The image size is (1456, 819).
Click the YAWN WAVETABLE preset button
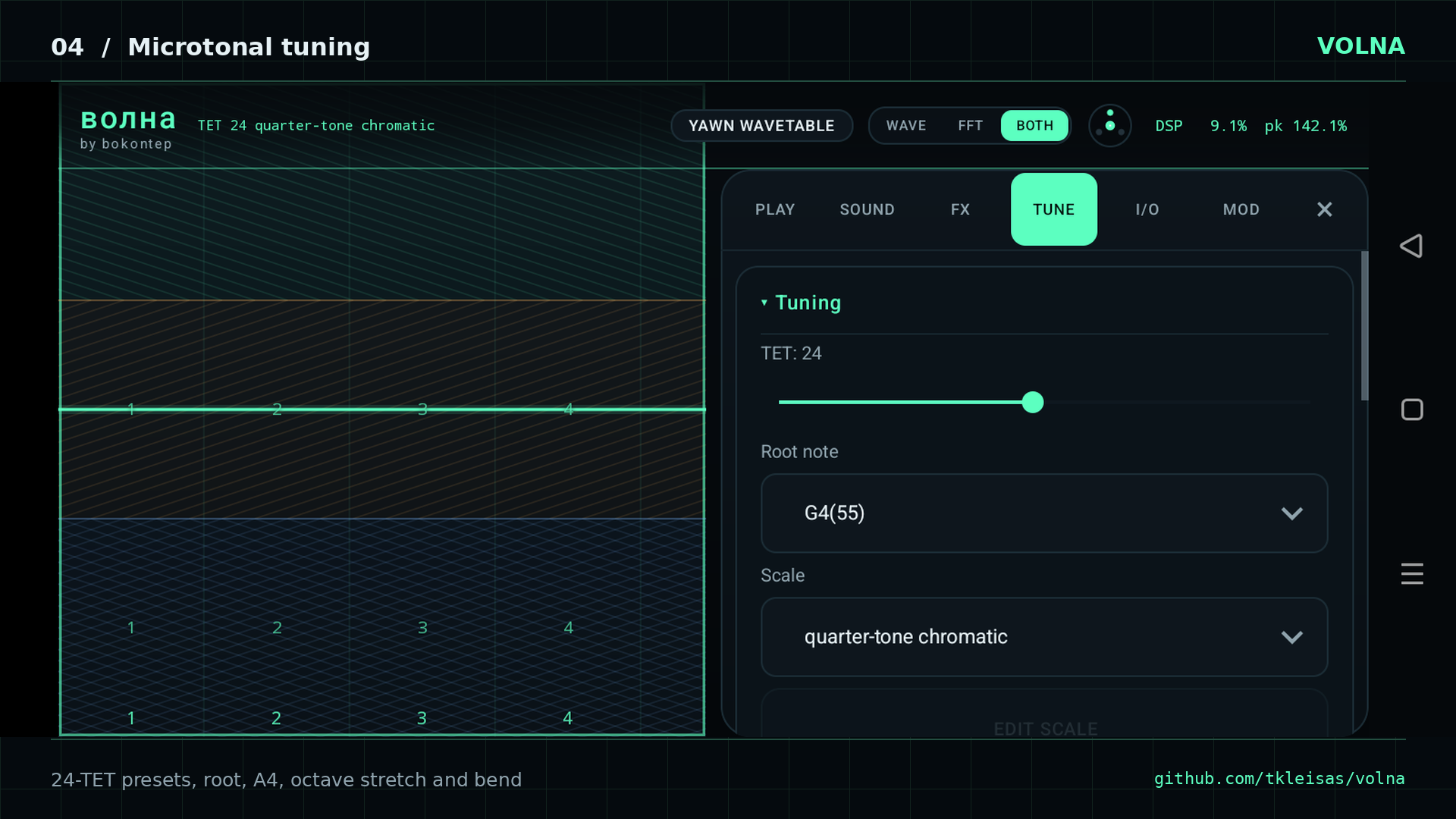click(761, 126)
